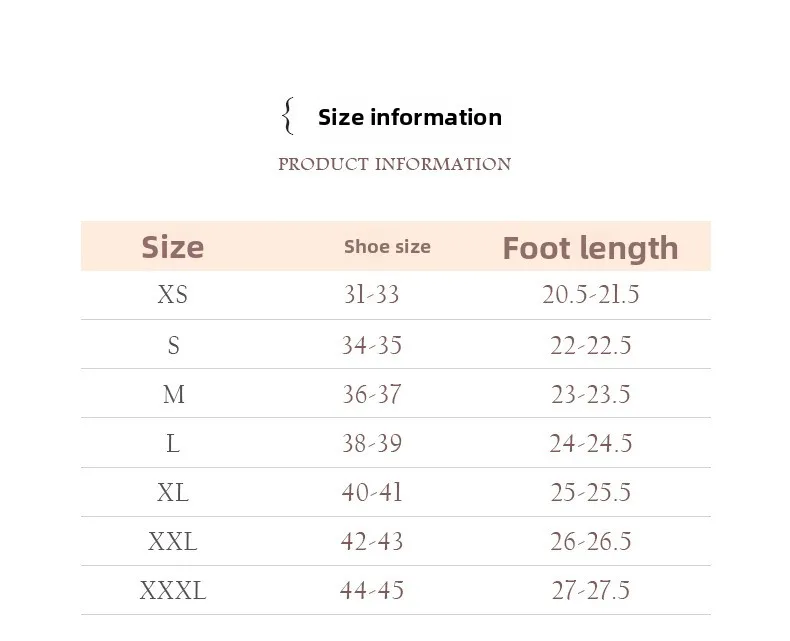Viewport: 790px width, 641px height.
Task: Select the XL size row label
Action: tap(173, 492)
